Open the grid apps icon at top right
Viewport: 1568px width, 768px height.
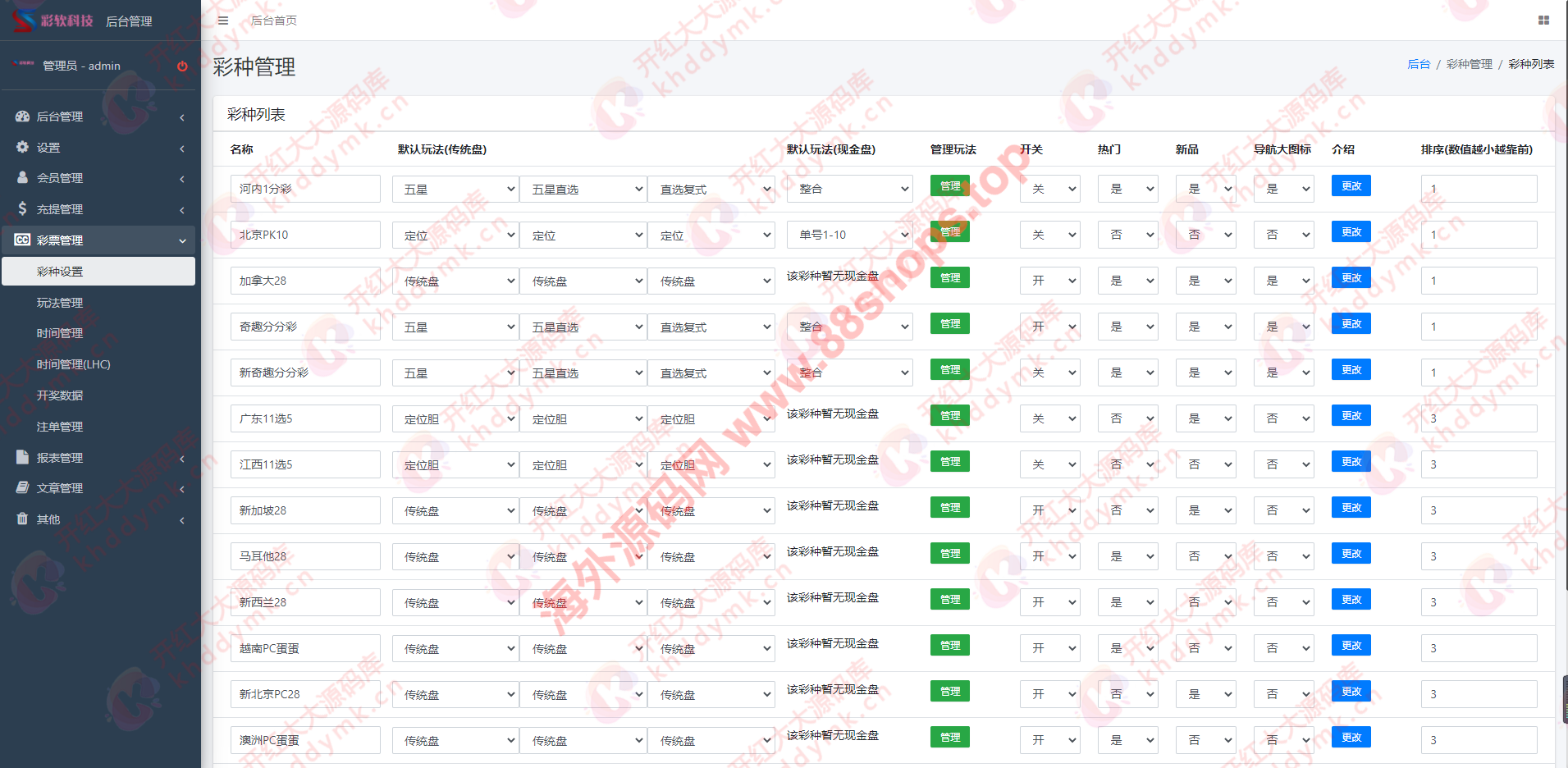point(1543,21)
